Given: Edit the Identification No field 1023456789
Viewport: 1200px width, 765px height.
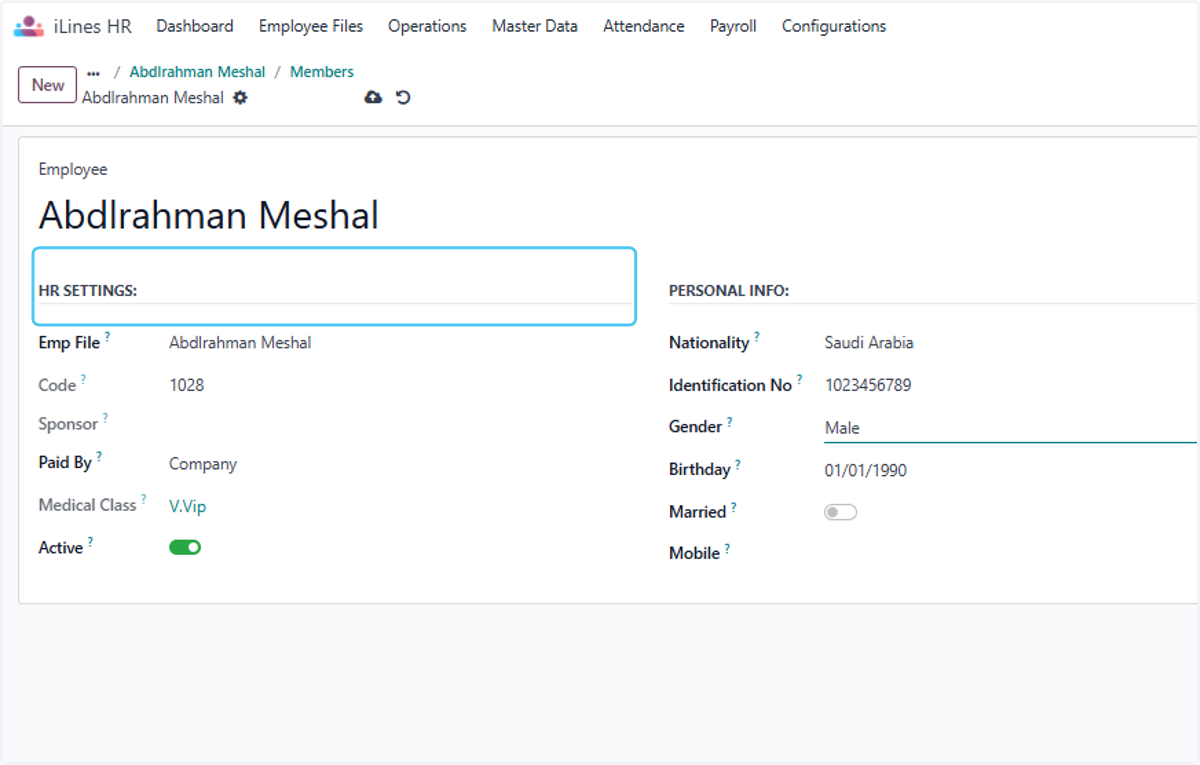Looking at the screenshot, I should coord(1010,385).
